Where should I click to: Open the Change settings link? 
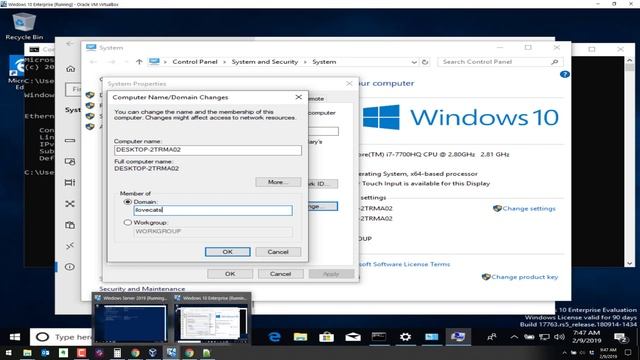[529, 208]
